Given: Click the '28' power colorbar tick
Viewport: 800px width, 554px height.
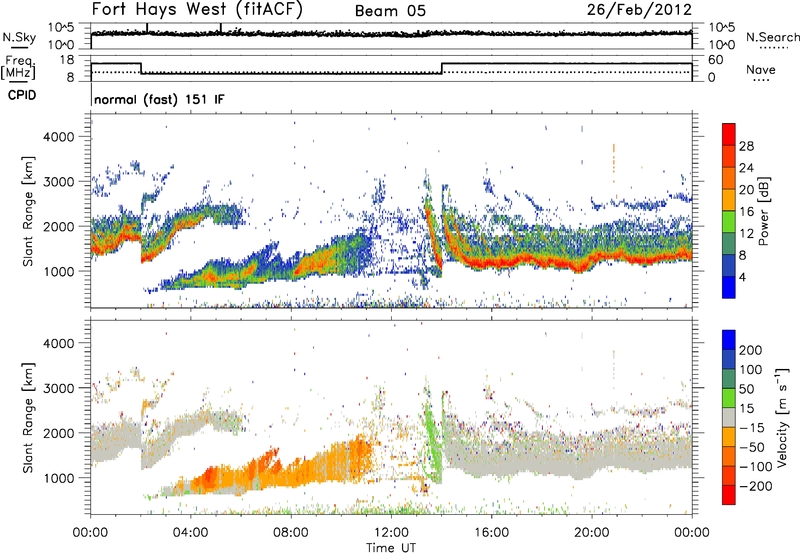Looking at the screenshot, I should [x=746, y=146].
